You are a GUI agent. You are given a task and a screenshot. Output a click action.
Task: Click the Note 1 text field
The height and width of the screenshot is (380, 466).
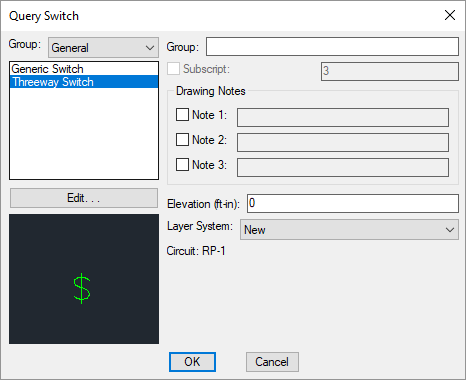(343, 117)
